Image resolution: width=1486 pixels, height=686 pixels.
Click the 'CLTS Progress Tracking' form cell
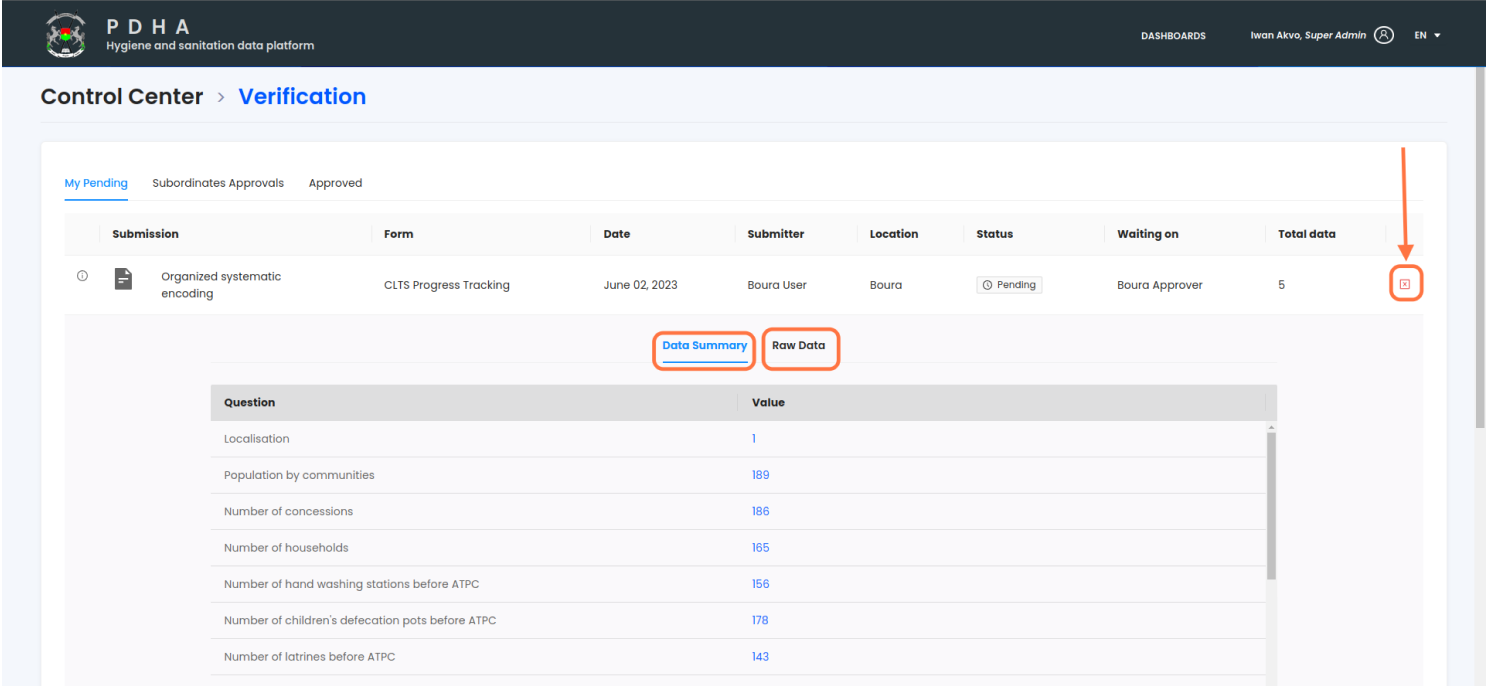(x=447, y=285)
